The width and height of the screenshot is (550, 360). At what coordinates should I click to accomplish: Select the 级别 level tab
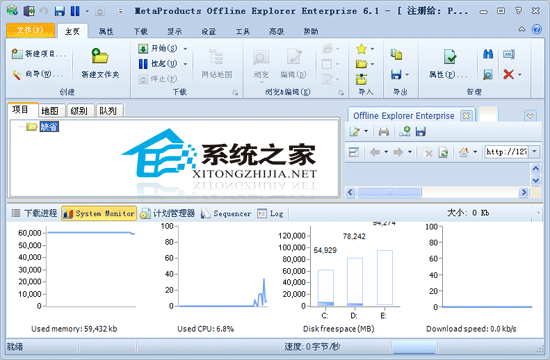(81, 111)
